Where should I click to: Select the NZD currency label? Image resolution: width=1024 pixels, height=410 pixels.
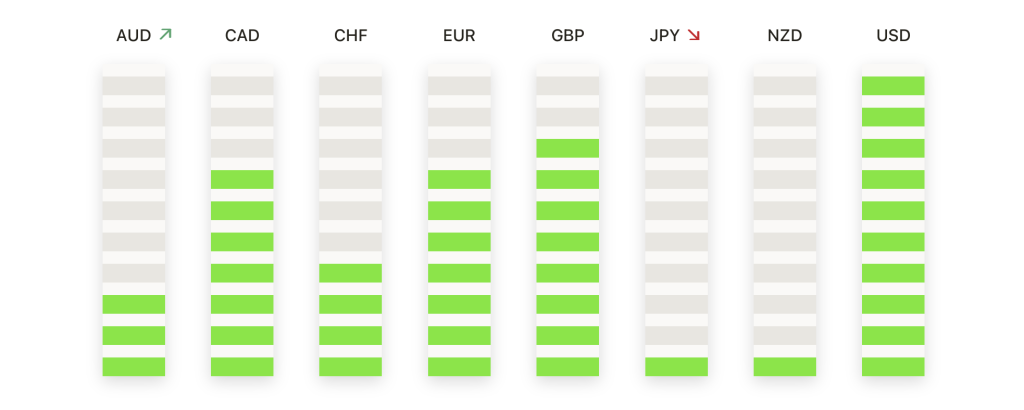point(785,35)
